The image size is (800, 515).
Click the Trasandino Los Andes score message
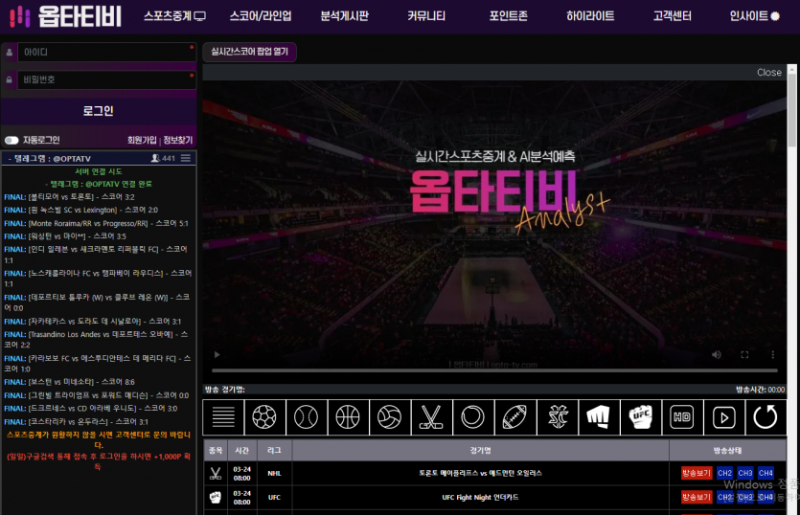click(x=96, y=339)
